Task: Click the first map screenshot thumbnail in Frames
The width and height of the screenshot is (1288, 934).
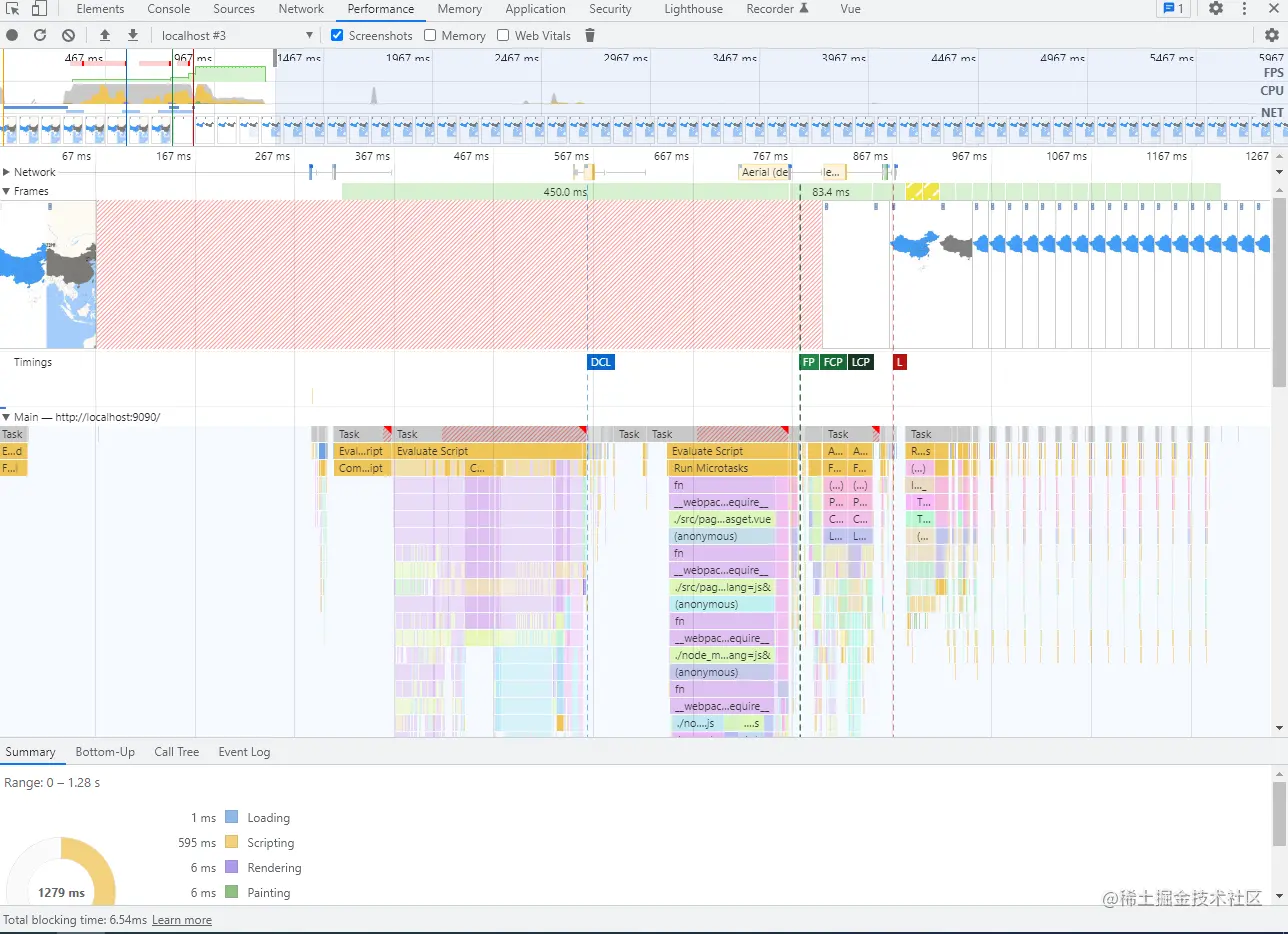Action: pos(48,274)
